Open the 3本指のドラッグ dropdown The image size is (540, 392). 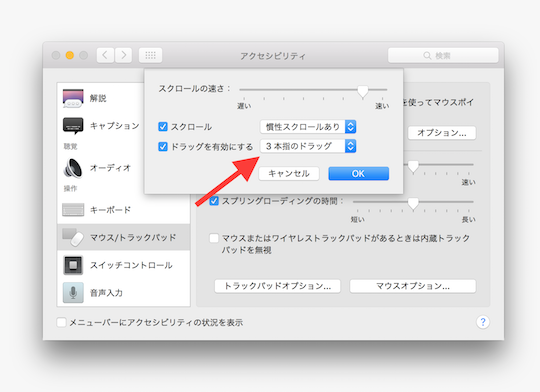(308, 146)
